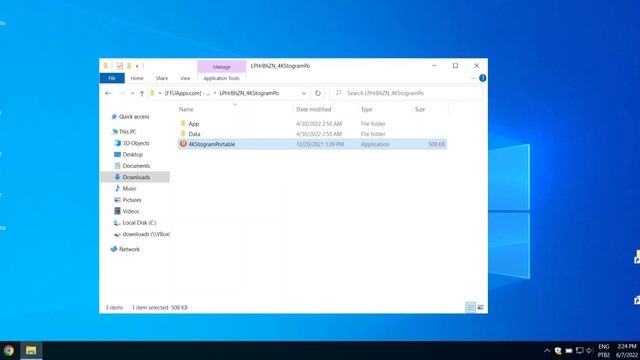Click the 4KStogramPortable app icon
Viewport: 640px width, 360px height.
[183, 144]
